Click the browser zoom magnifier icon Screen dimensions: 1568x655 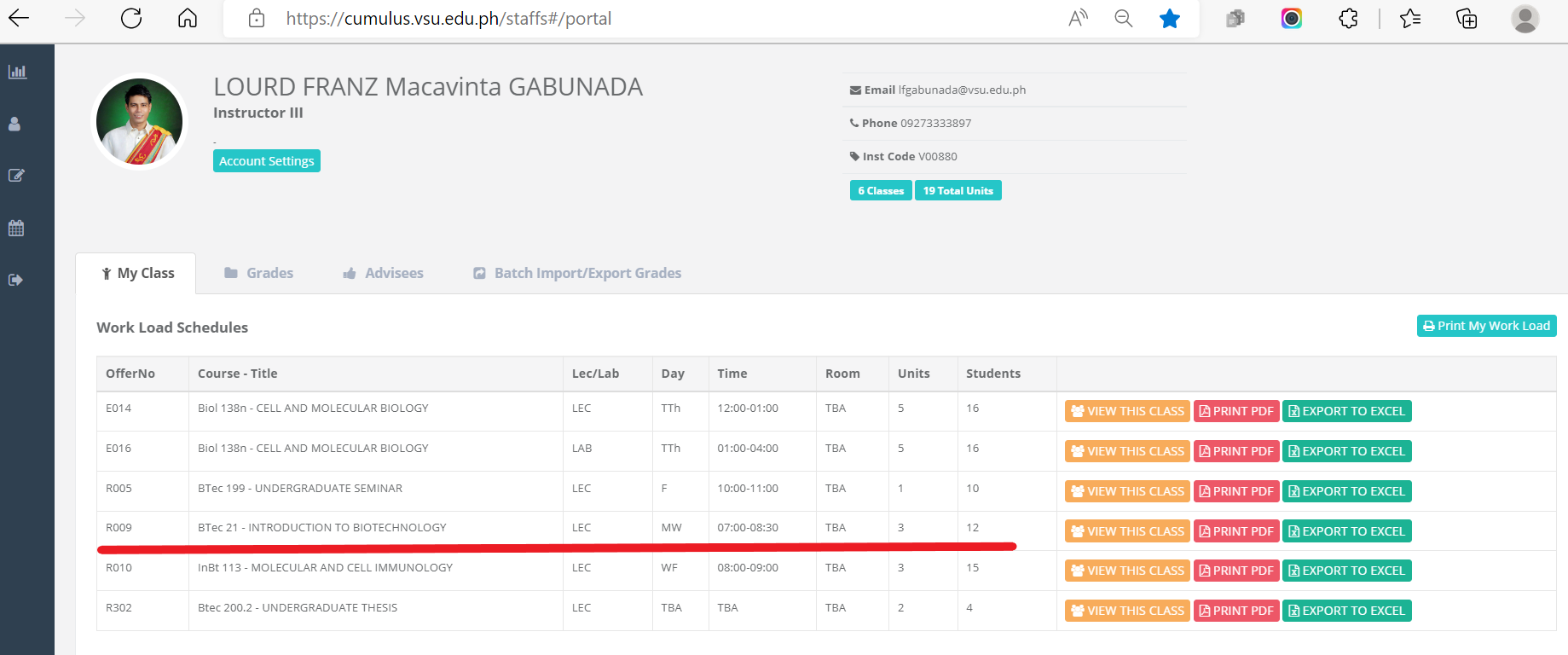tap(1123, 18)
